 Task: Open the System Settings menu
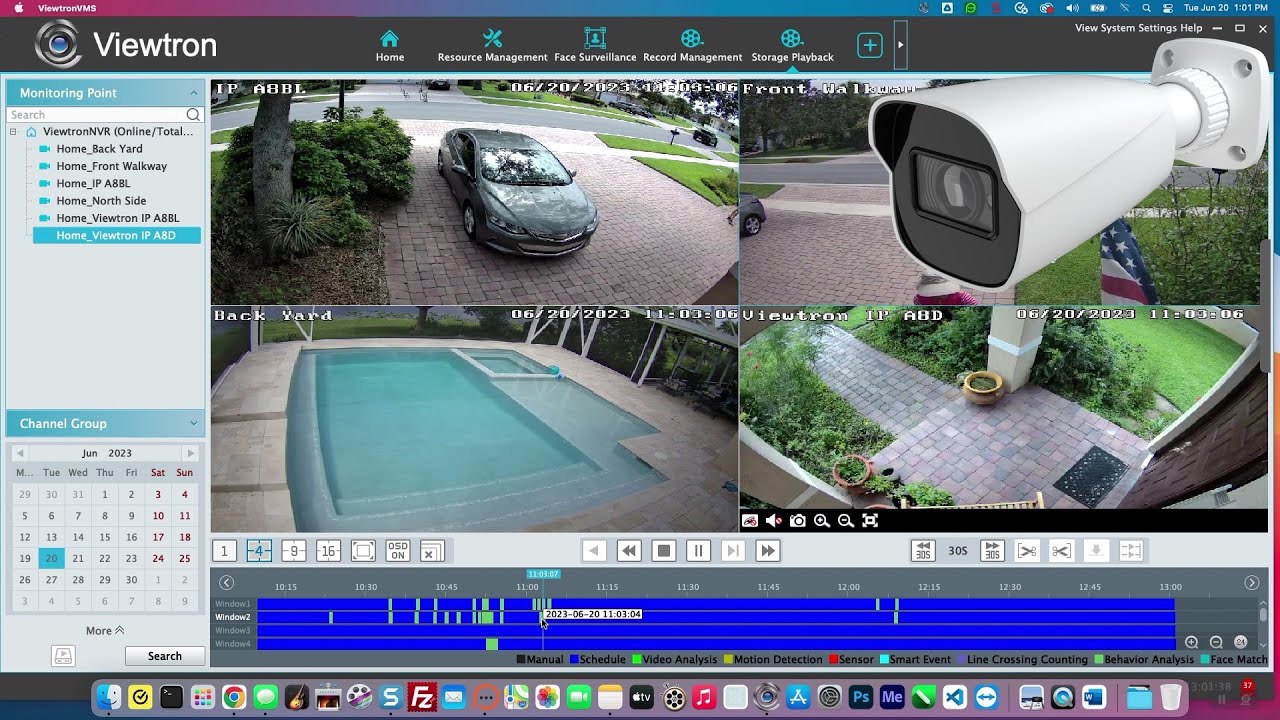point(1140,28)
